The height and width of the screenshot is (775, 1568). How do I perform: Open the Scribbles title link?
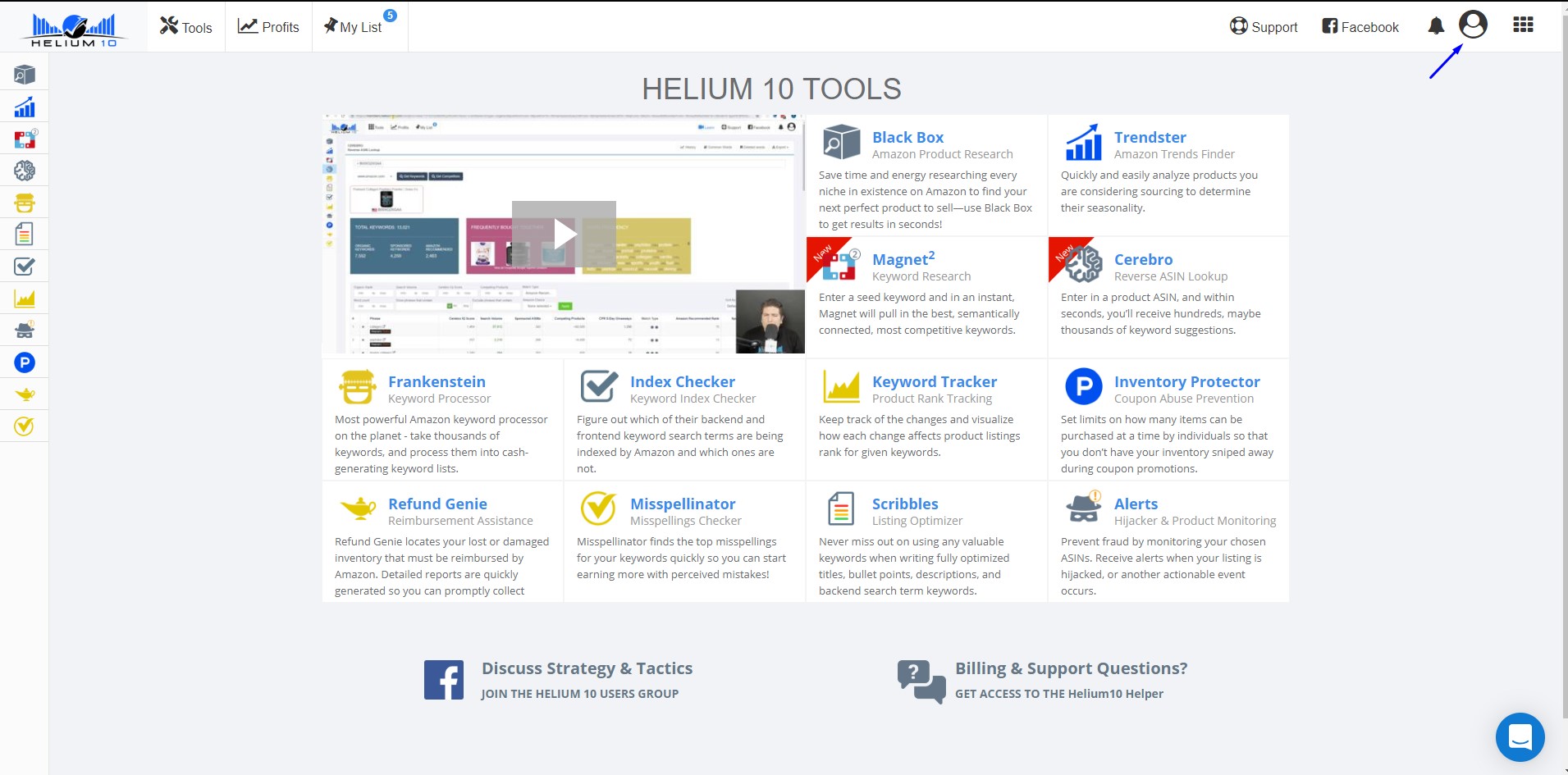905,504
